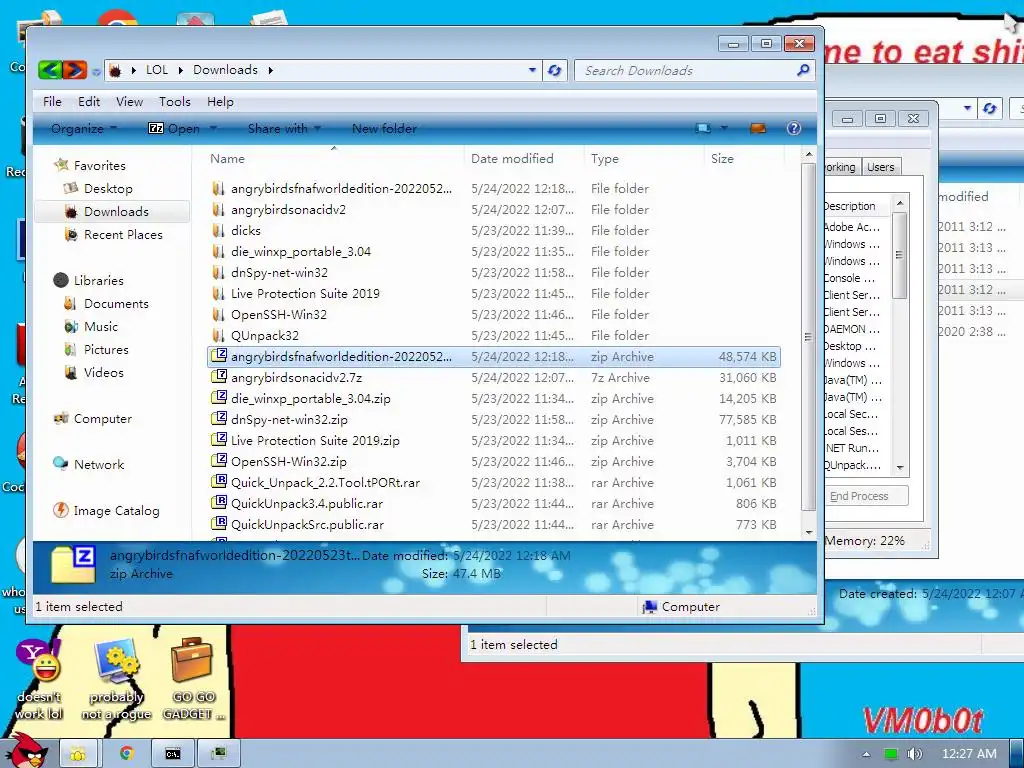Image resolution: width=1024 pixels, height=768 pixels.
Task: Open the search magnifier in Search Downloads
Action: pyautogui.click(x=803, y=70)
